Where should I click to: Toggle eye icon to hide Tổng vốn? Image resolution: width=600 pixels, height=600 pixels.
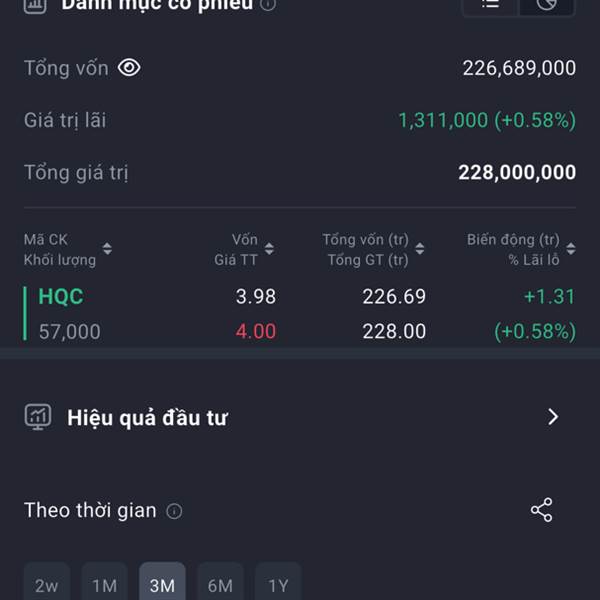coord(129,68)
